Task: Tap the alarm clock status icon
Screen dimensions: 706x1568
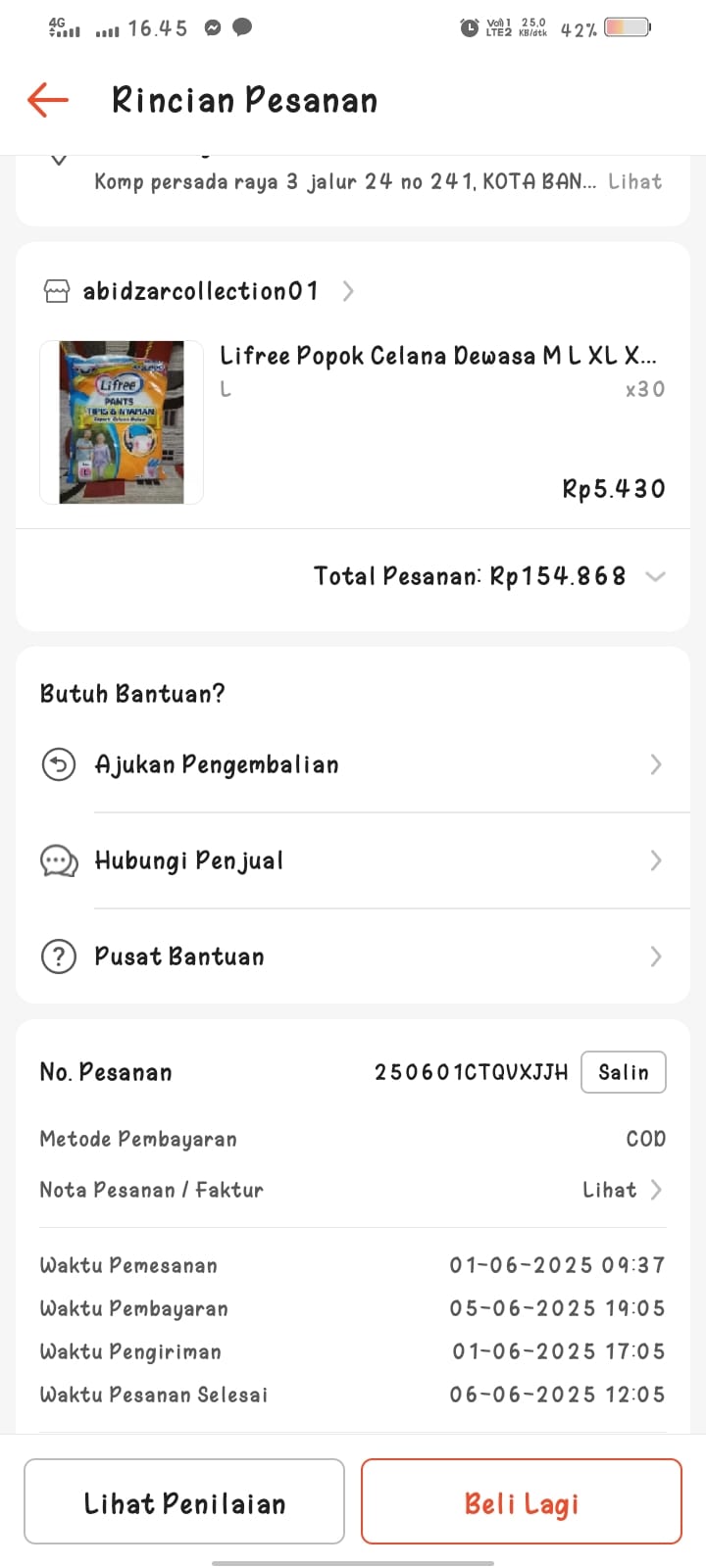Action: coord(470,28)
